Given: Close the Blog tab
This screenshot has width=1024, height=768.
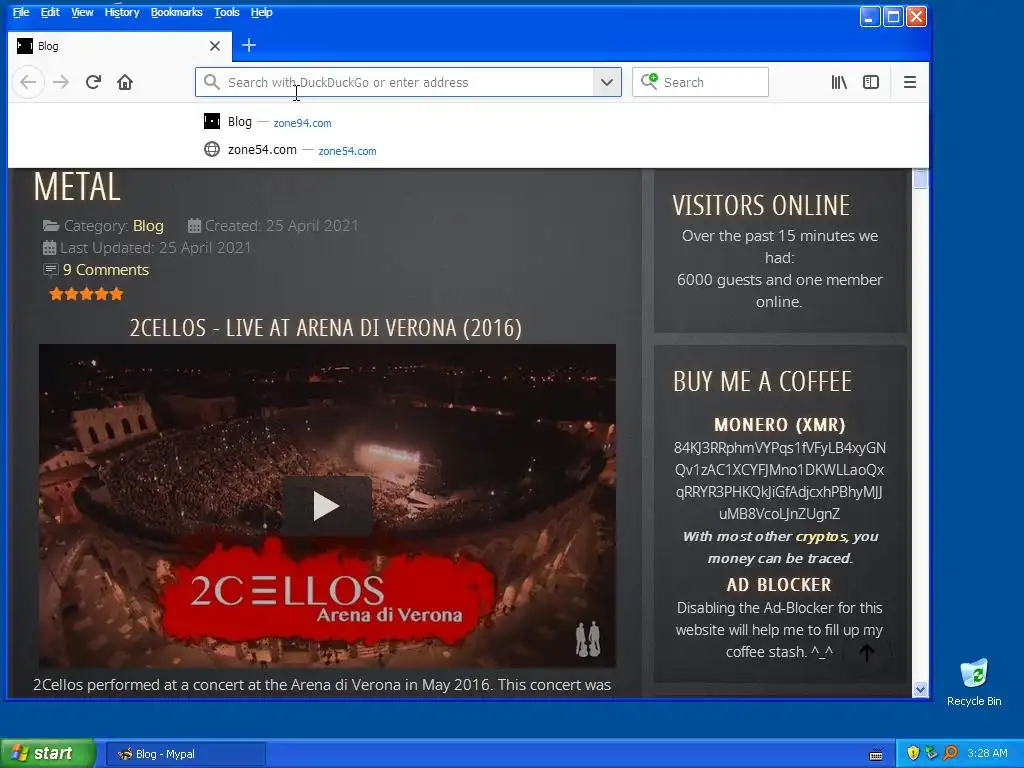Looking at the screenshot, I should click(x=215, y=46).
